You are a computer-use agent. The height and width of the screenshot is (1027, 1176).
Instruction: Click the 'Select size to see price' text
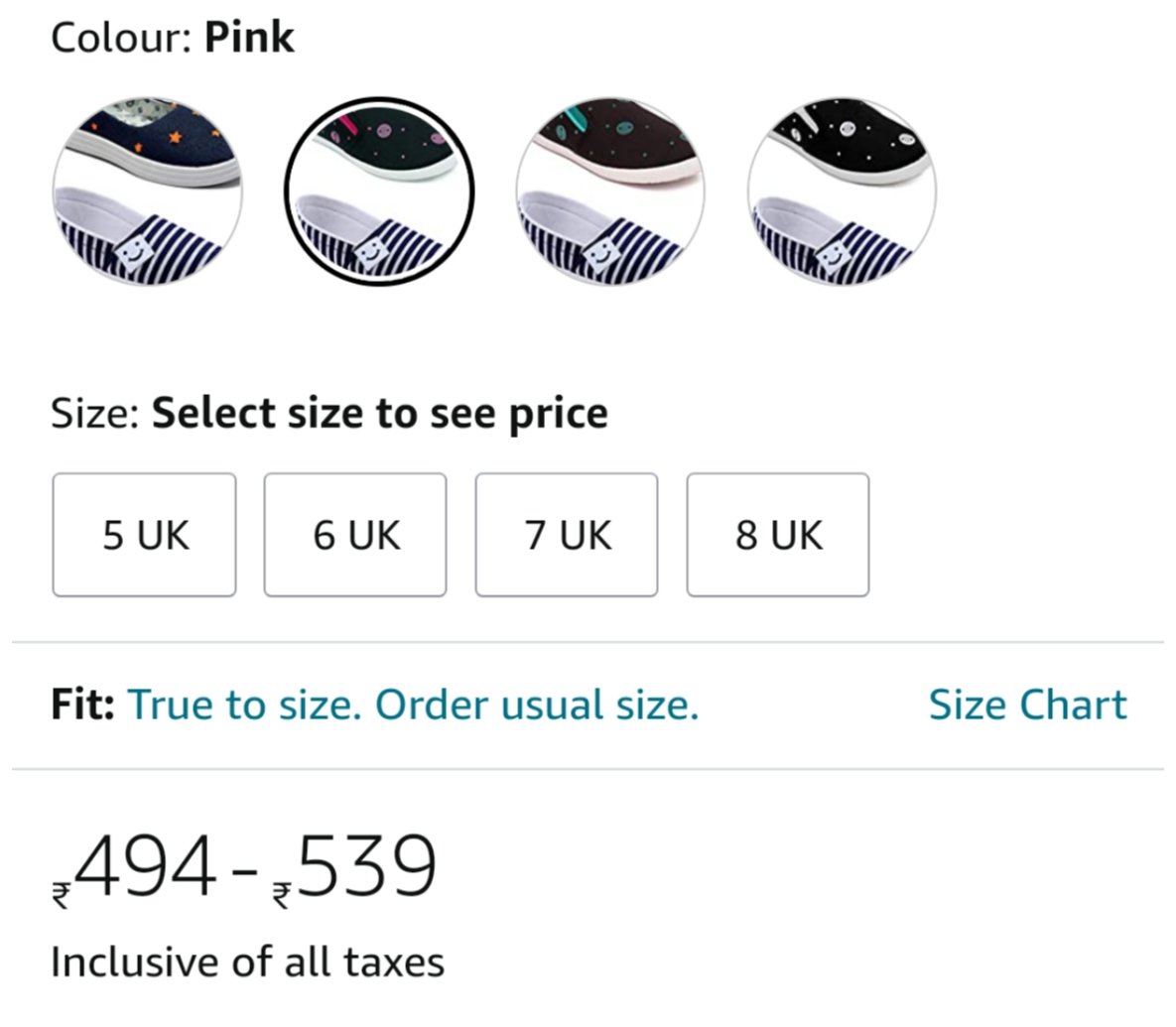coord(379,414)
